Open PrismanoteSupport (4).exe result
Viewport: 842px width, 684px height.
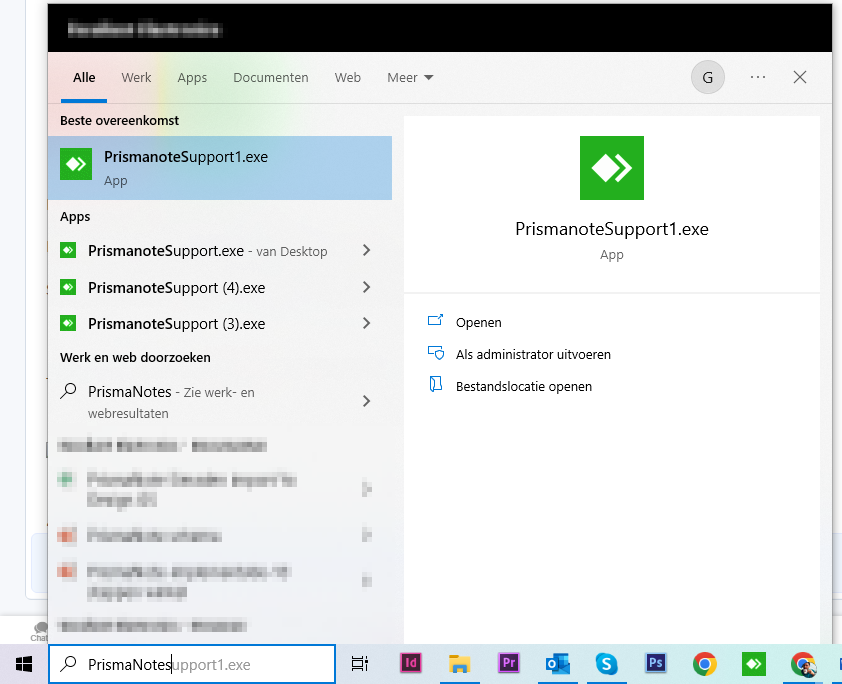[220, 287]
